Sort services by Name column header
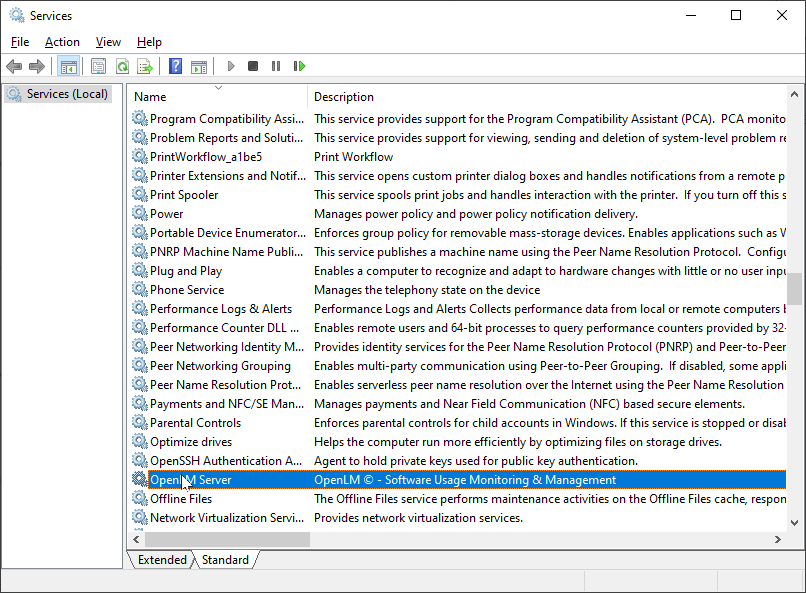 (150, 97)
